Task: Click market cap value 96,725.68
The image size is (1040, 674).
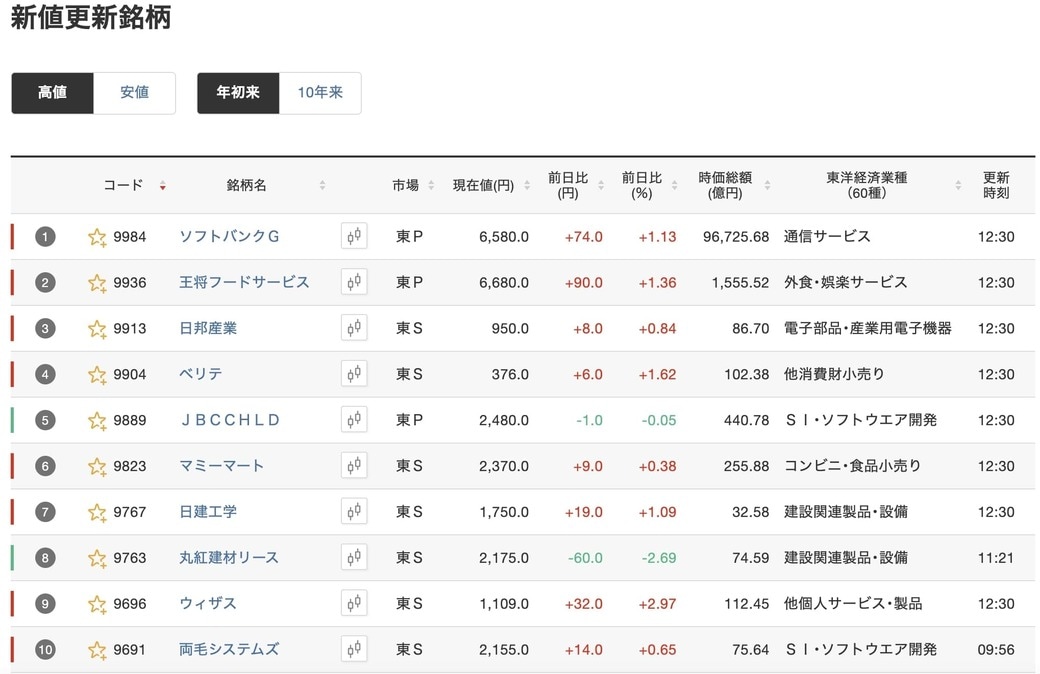Action: 736,237
